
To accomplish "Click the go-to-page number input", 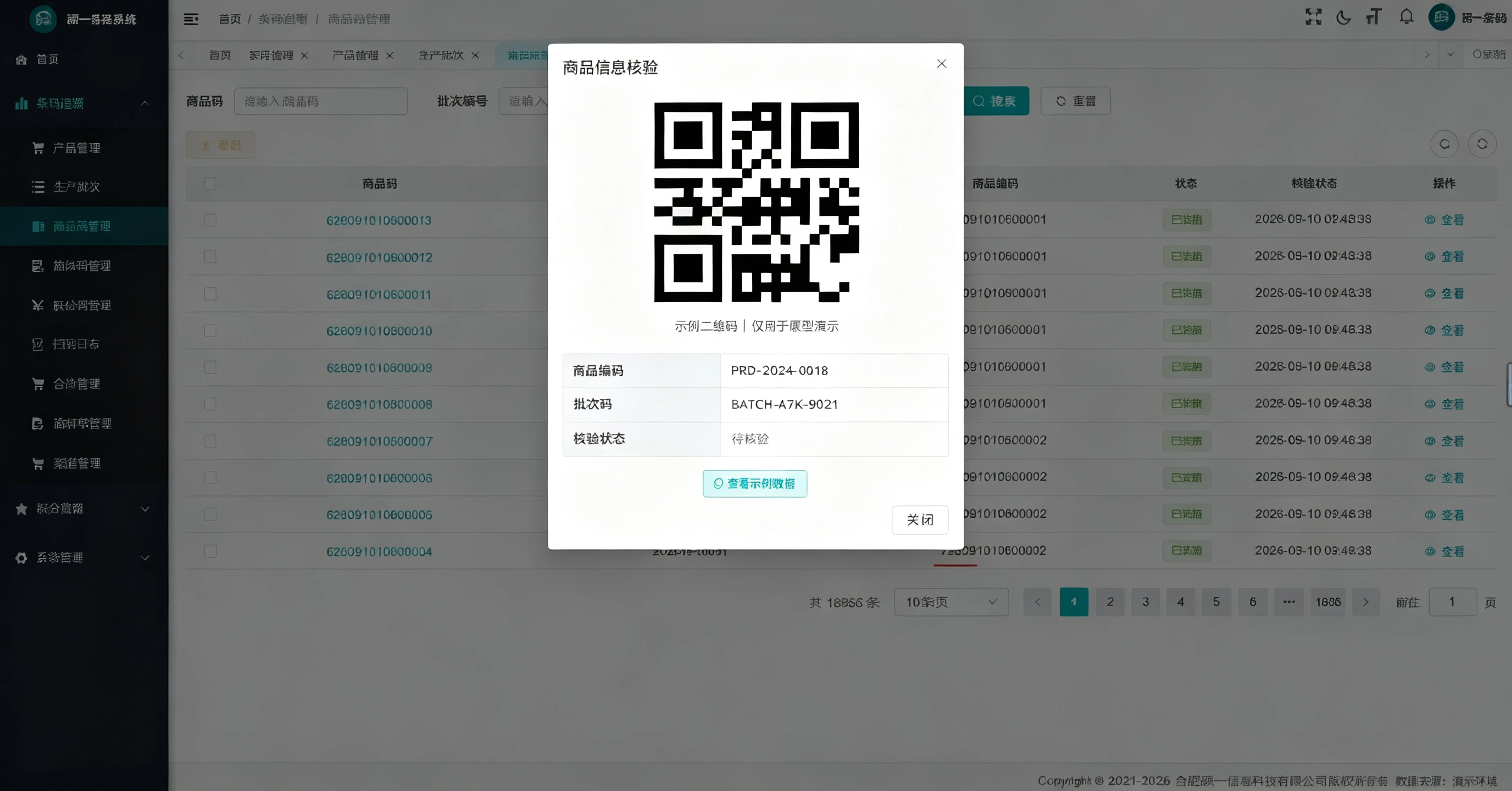I will (1452, 602).
